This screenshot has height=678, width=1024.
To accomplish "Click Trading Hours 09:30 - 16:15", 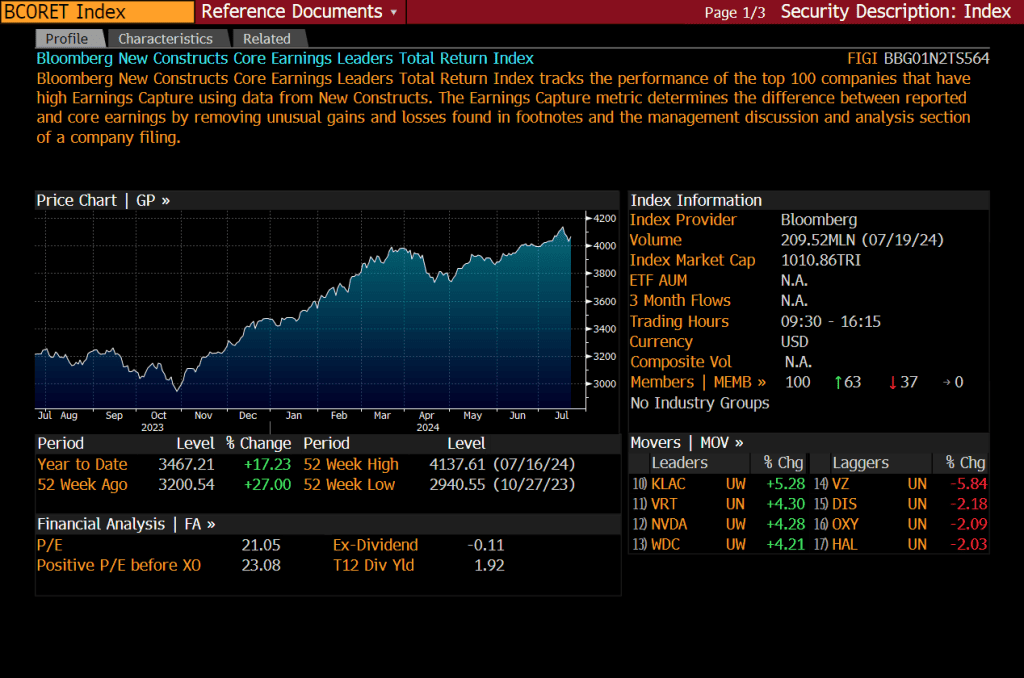I will point(831,321).
